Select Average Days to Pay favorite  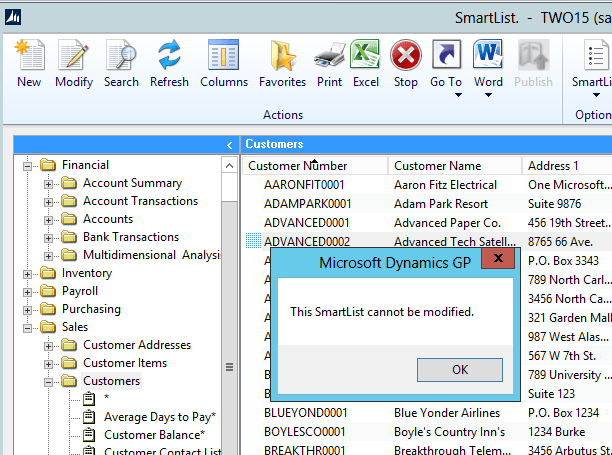(160, 417)
